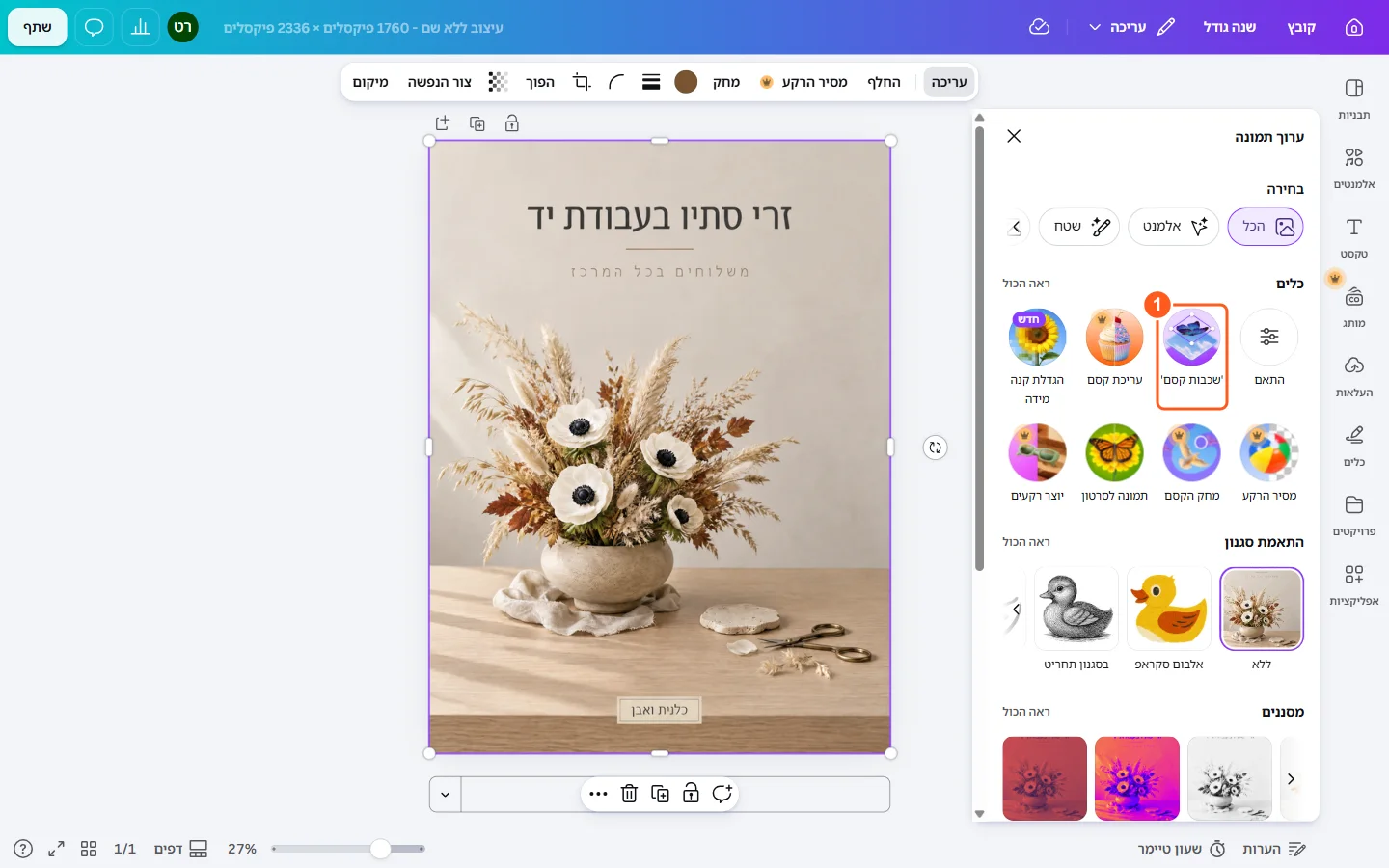Image resolution: width=1389 pixels, height=868 pixels.
Task: Click Eraser (מחק) in toolbar
Action: (x=726, y=82)
